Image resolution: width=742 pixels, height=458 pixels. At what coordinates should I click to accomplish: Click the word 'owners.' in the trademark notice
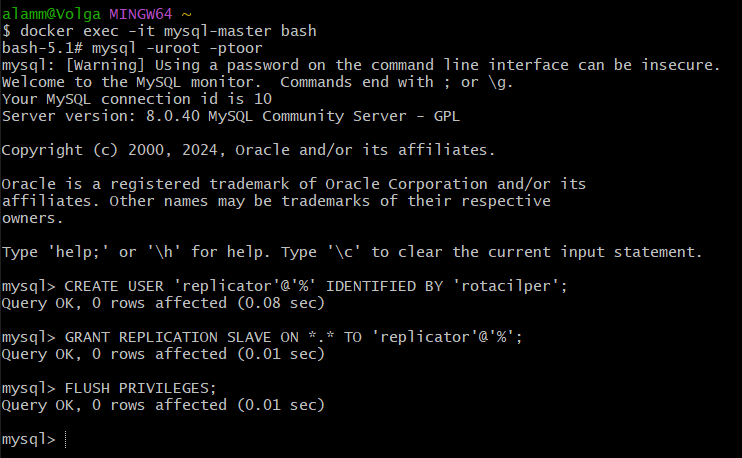point(32,219)
